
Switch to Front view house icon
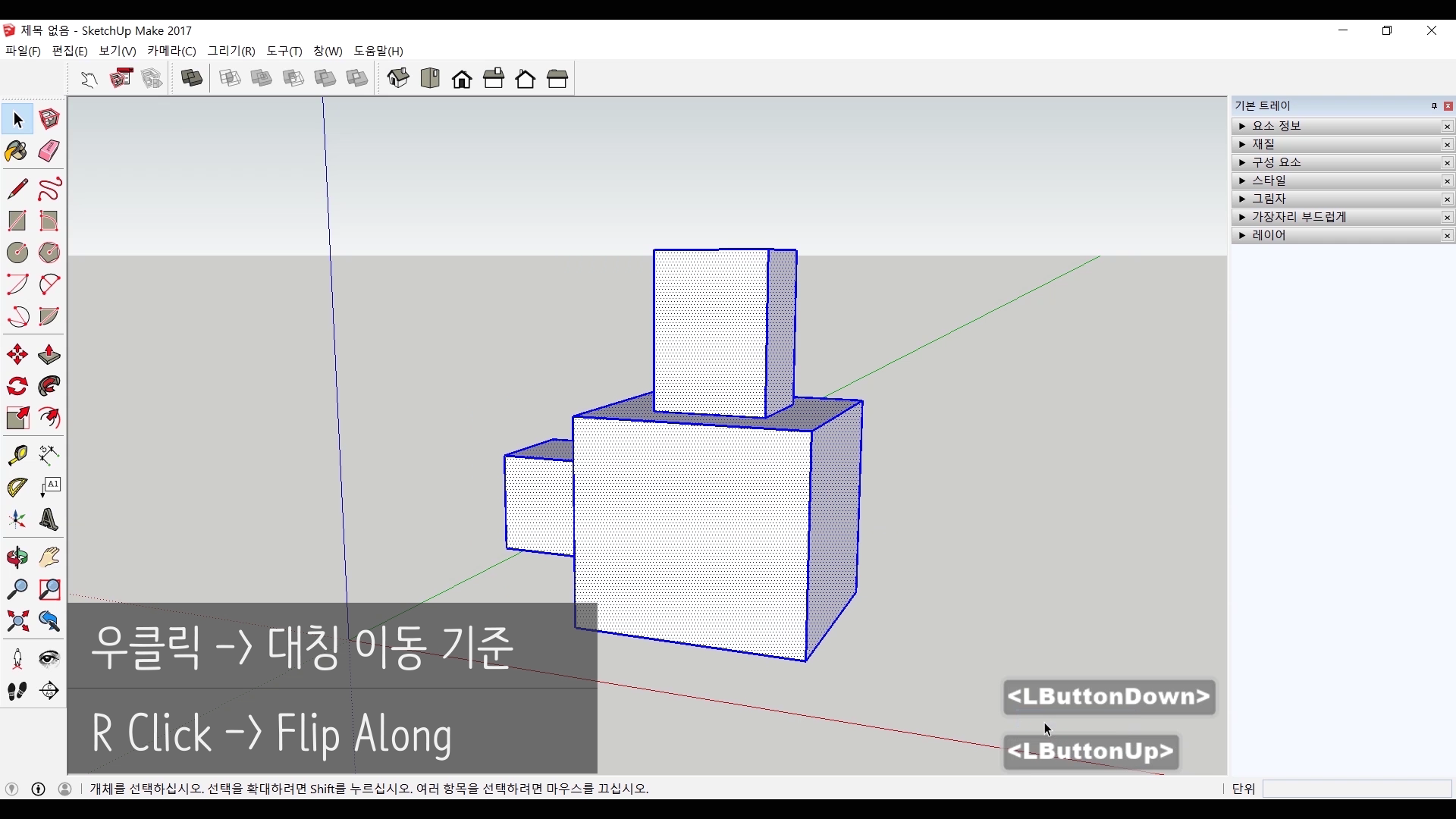click(462, 79)
